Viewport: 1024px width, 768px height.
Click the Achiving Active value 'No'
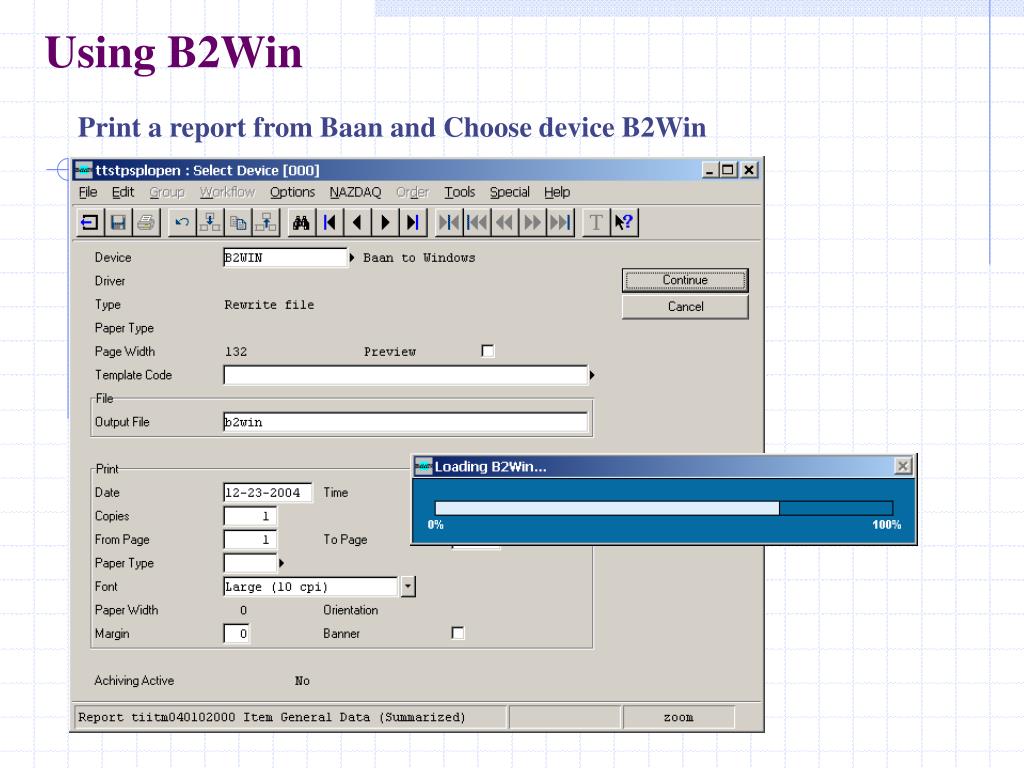(x=302, y=681)
